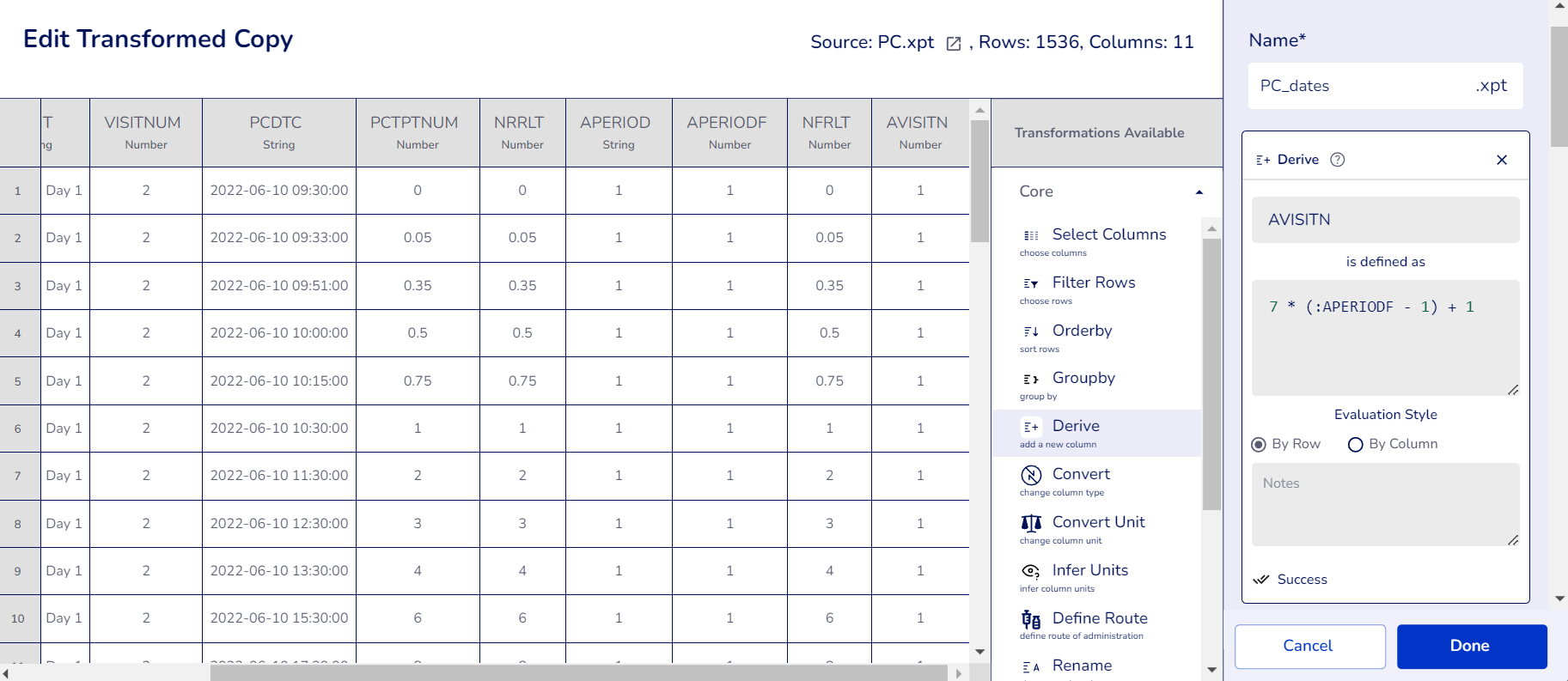Click table scroll down arrow
Viewport: 1568px width, 681px height.
979,652
